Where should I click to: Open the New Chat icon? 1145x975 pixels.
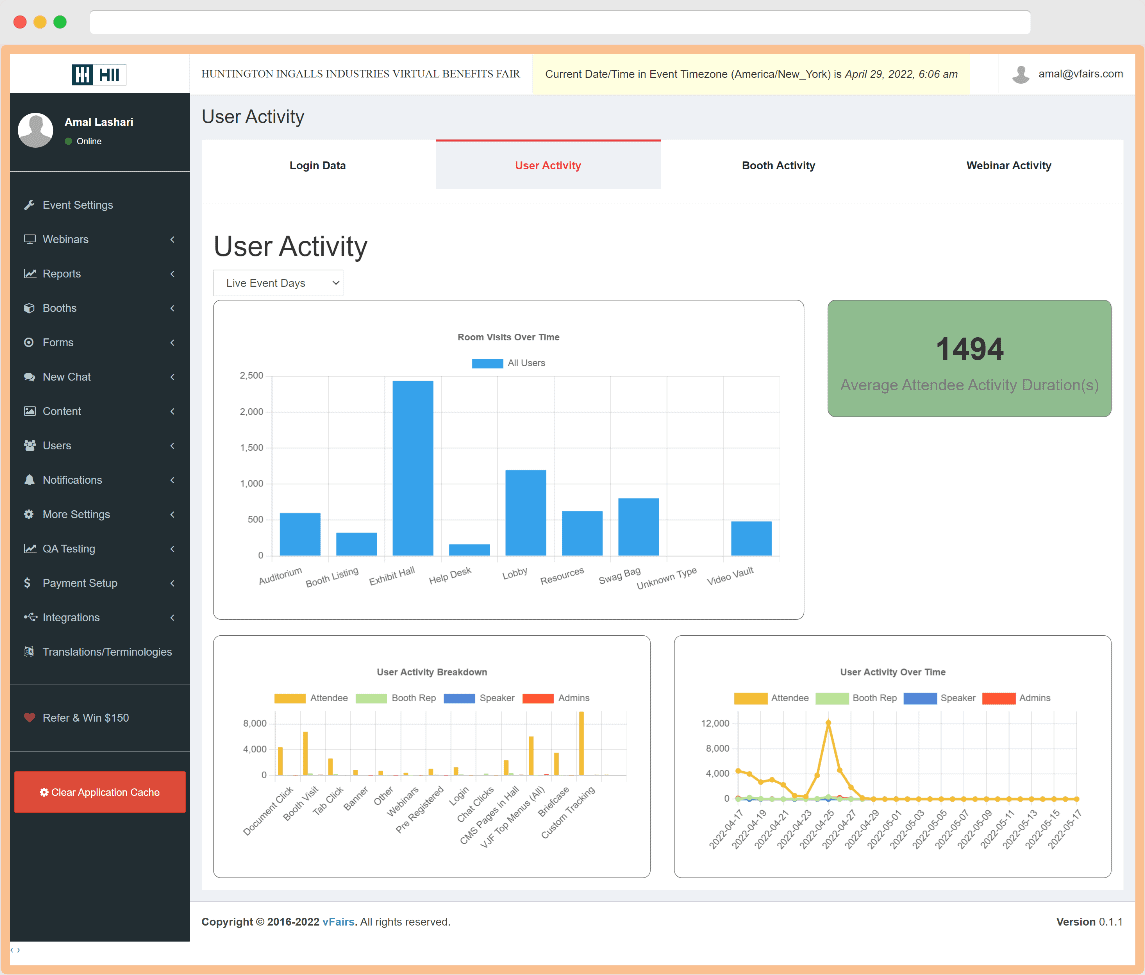point(32,377)
